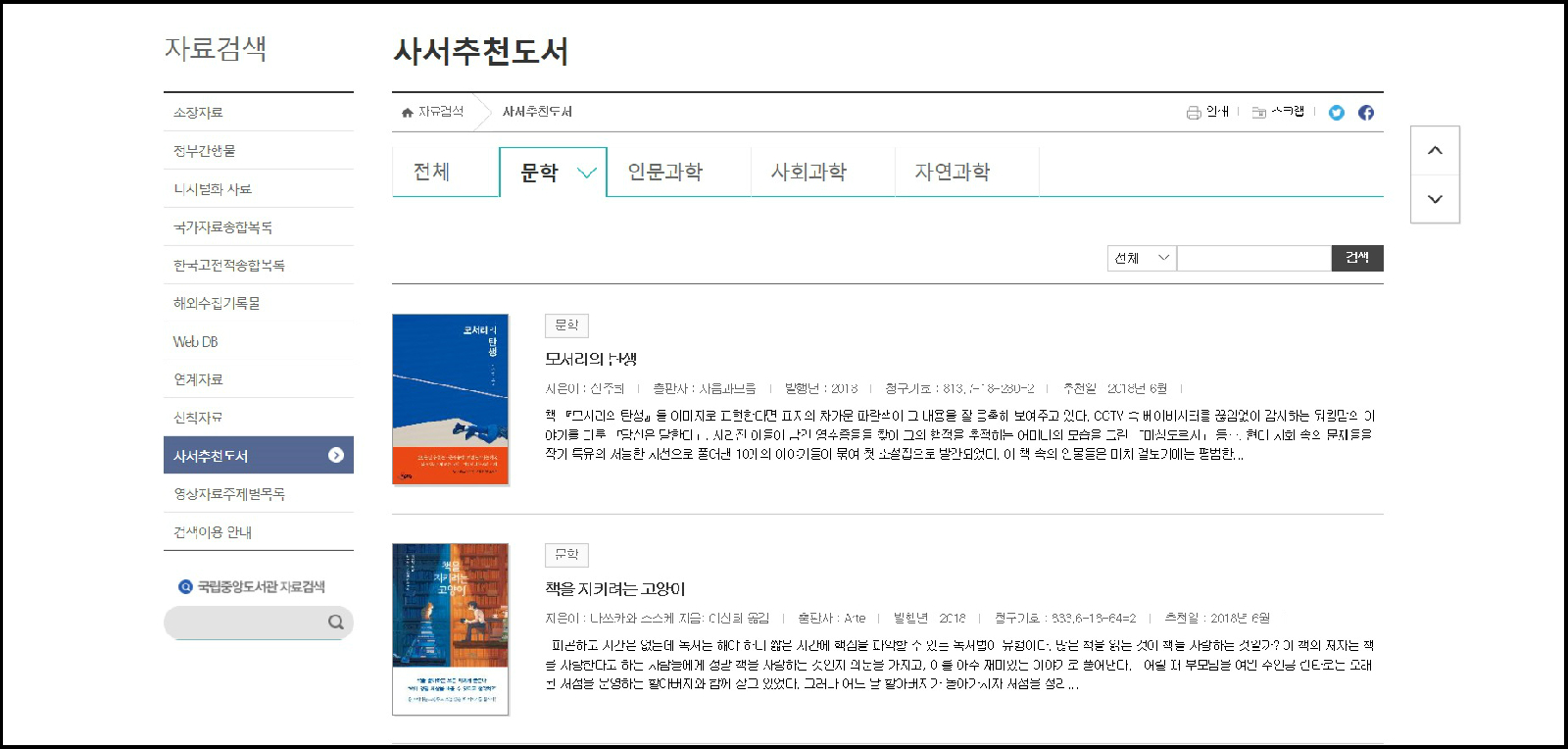Click the 스크랩 scrap folder icon
The height and width of the screenshot is (749, 1568).
click(x=1259, y=113)
